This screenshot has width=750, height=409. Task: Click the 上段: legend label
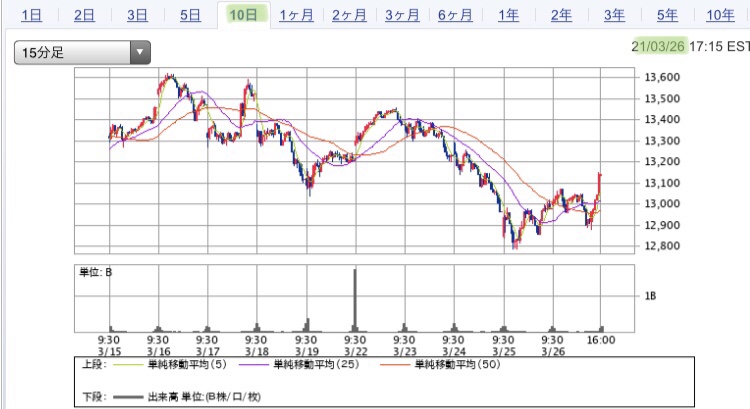pos(94,365)
